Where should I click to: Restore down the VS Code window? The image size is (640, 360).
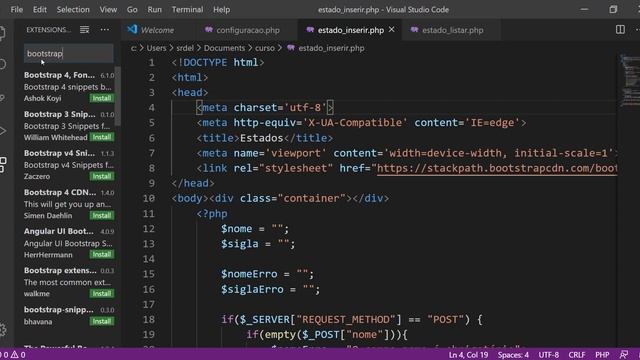(613, 9)
